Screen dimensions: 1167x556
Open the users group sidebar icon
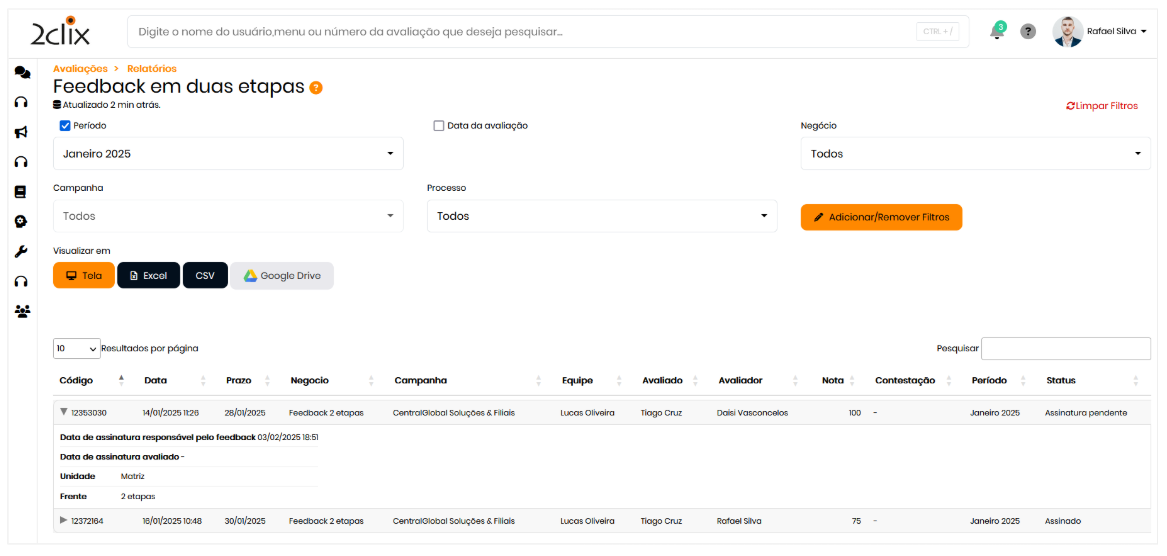click(21, 311)
